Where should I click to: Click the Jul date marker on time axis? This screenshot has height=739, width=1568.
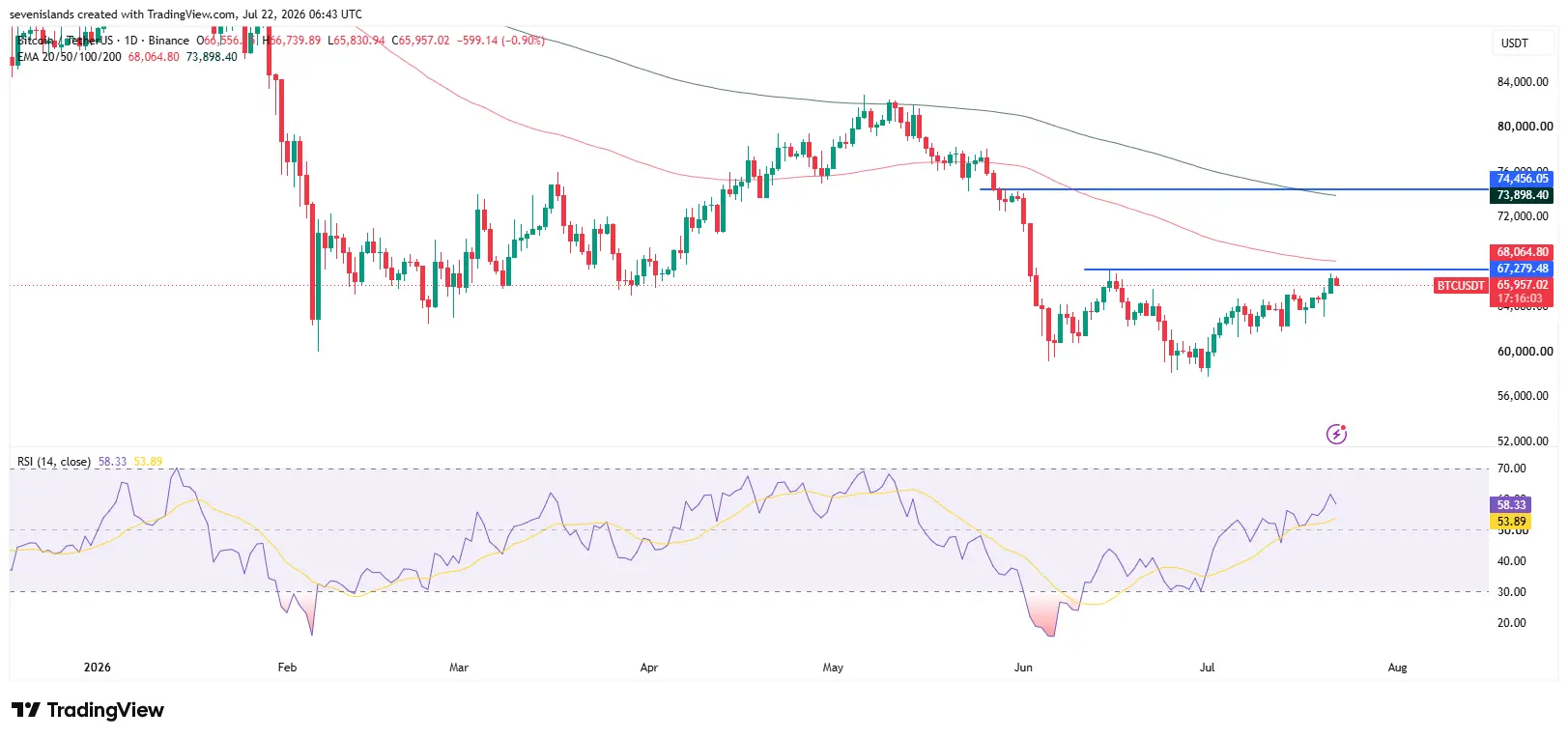coord(1207,668)
